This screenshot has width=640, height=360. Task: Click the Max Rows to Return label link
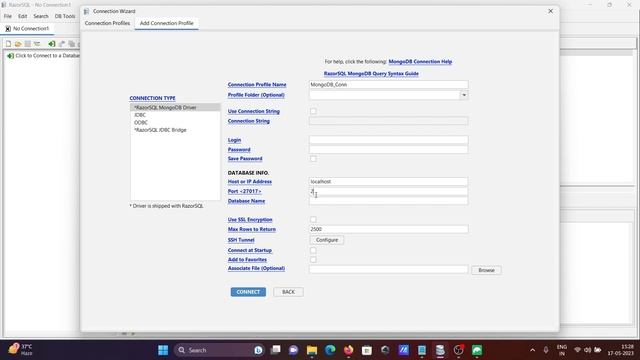(x=251, y=229)
